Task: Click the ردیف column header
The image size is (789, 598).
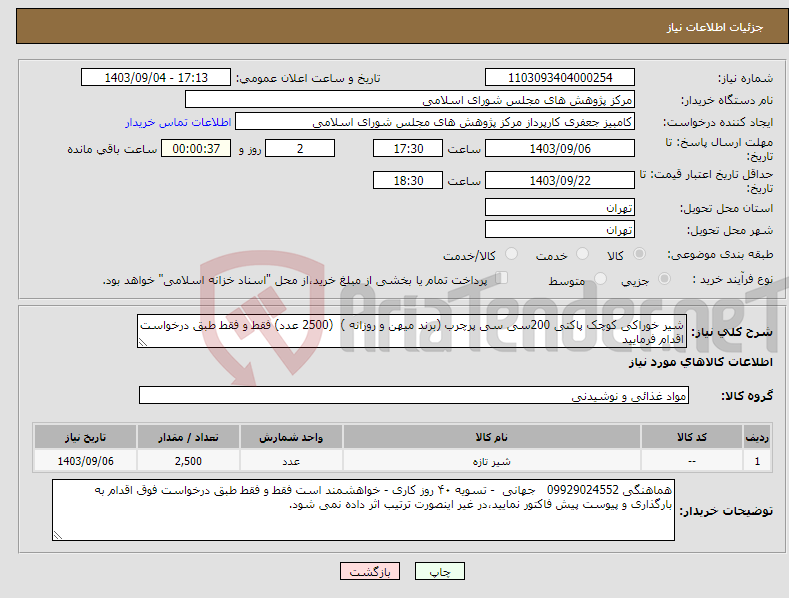Action: tap(757, 437)
